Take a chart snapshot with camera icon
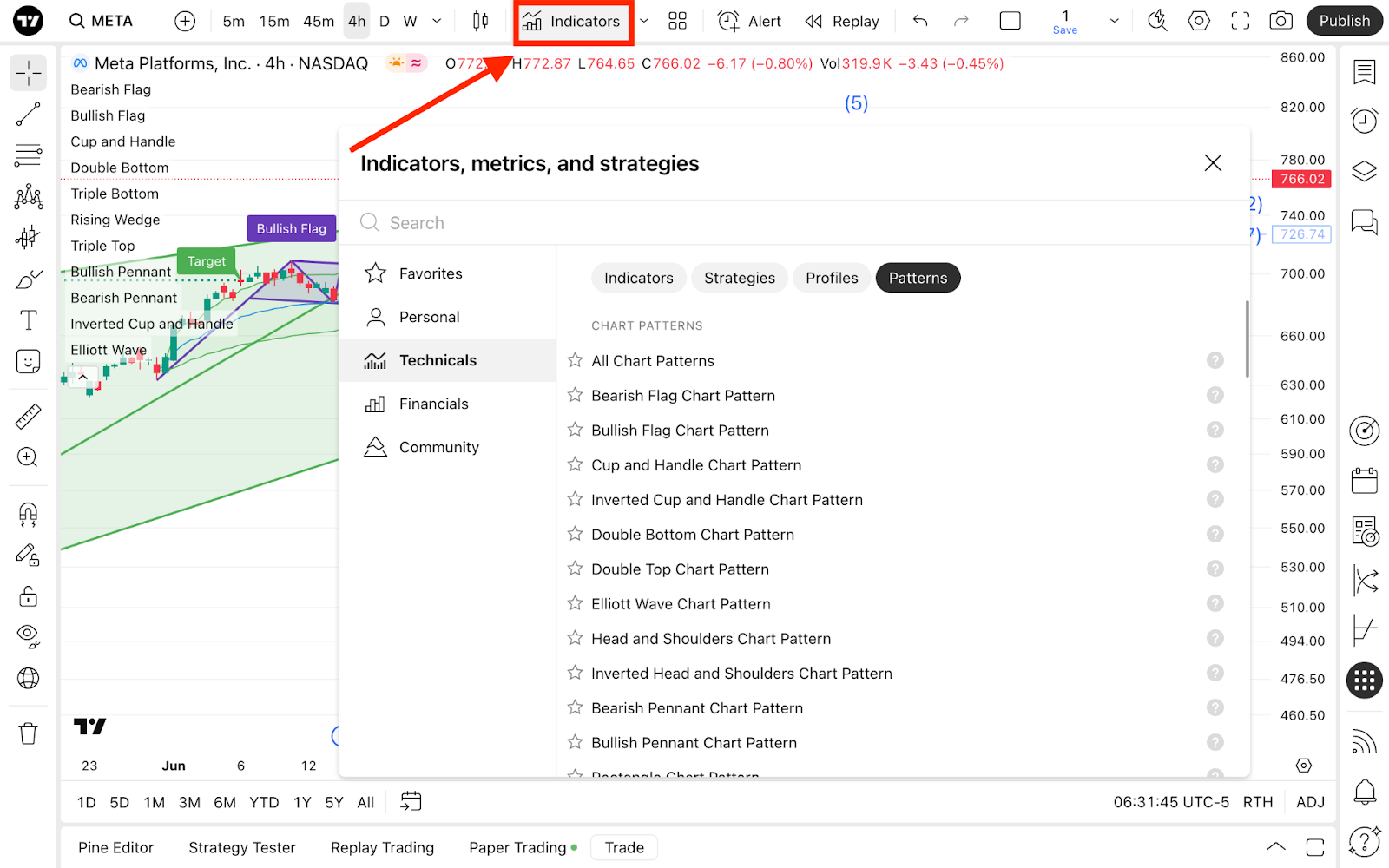Screen dimensions: 1389x868 [x=1280, y=21]
